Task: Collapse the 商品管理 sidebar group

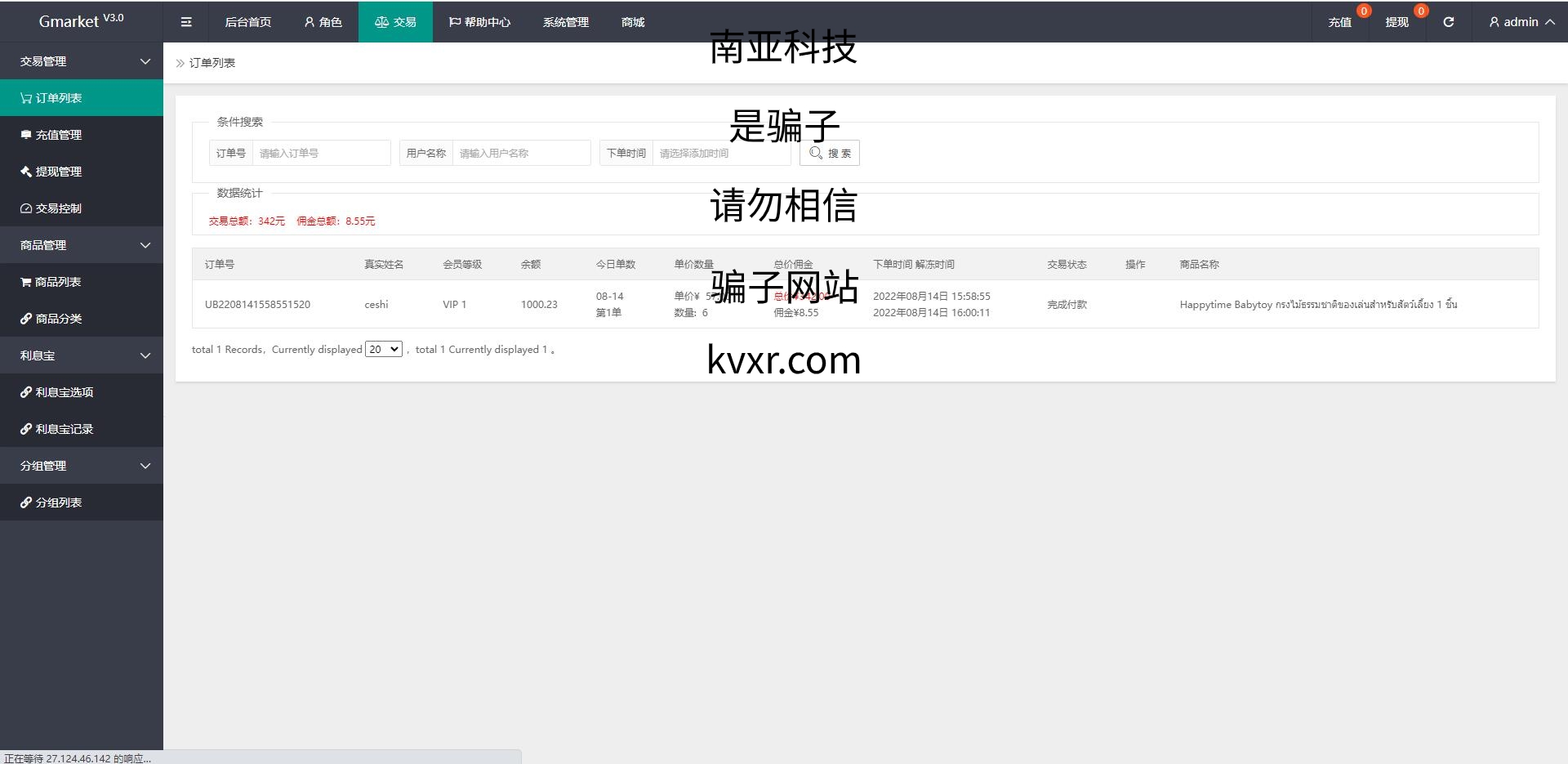Action: tap(145, 245)
